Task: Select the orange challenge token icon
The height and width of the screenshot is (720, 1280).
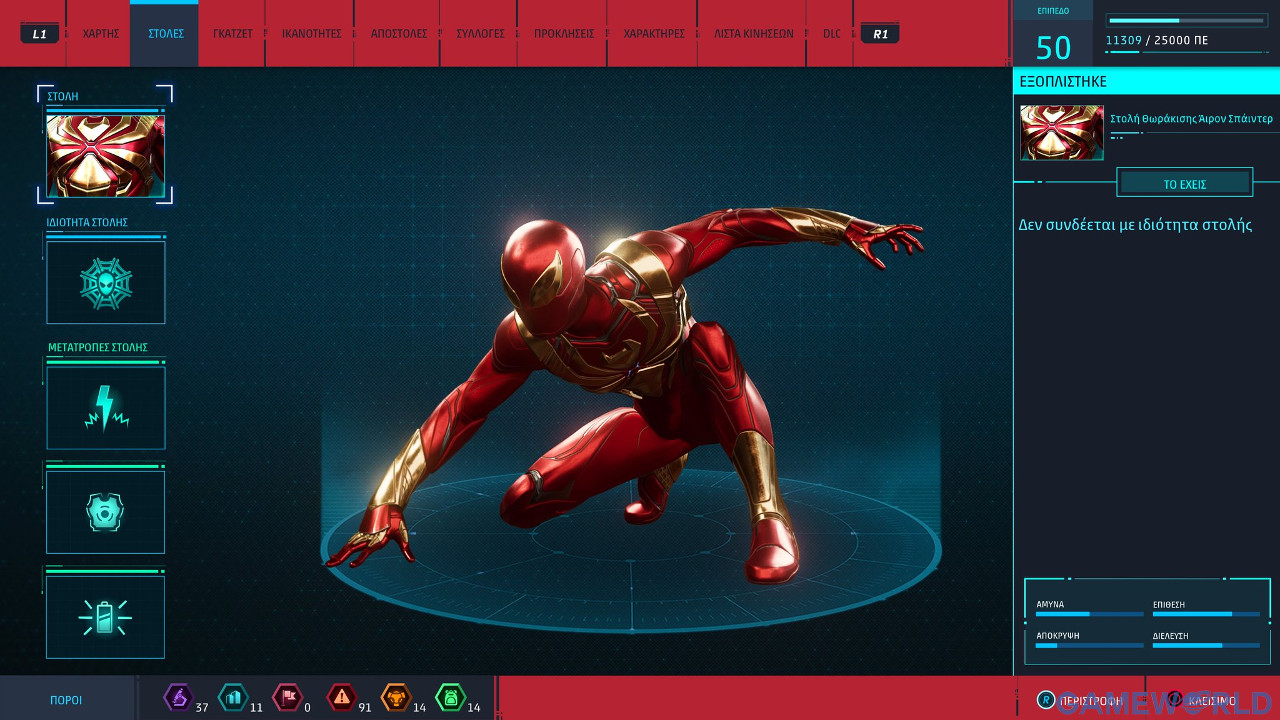Action: point(396,697)
